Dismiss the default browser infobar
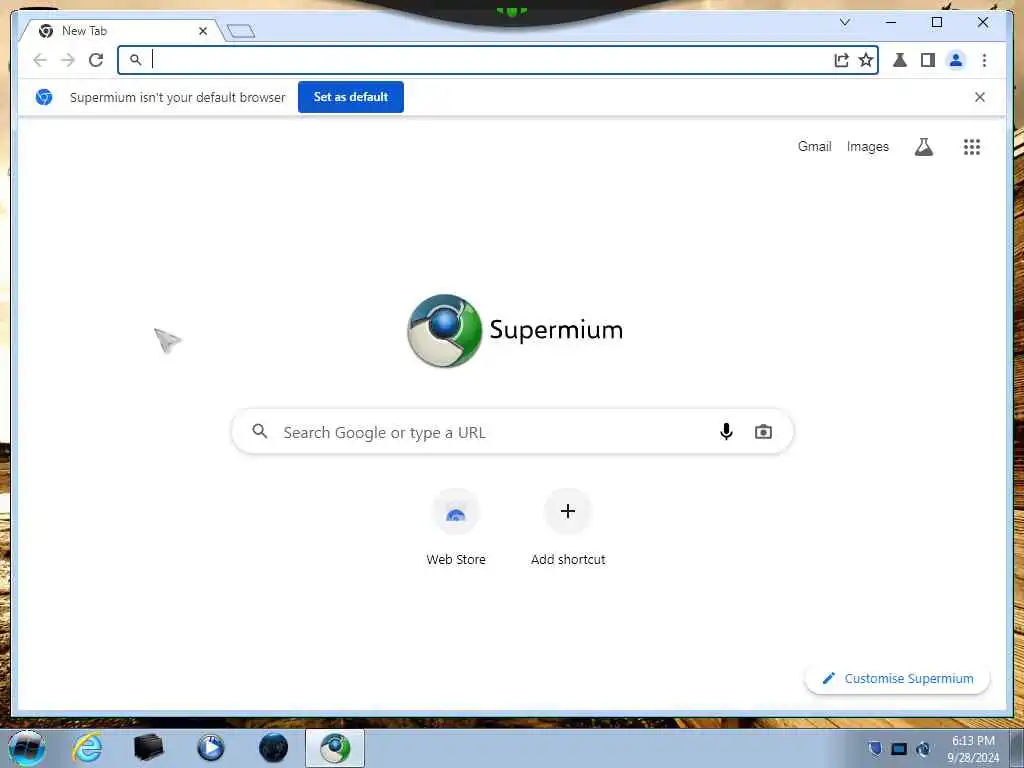1024x768 pixels. point(980,97)
